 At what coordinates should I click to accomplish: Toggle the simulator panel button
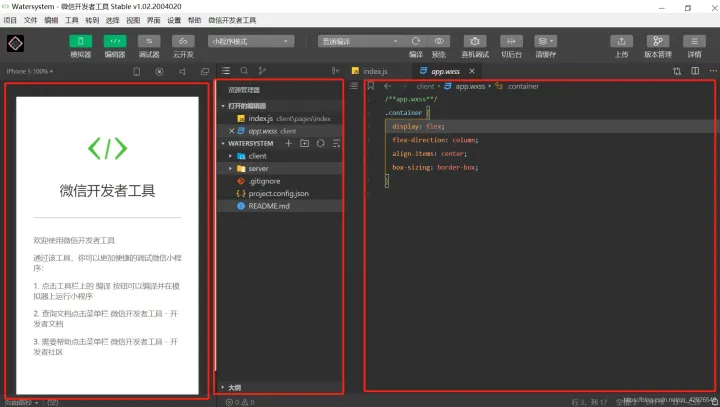pos(80,41)
